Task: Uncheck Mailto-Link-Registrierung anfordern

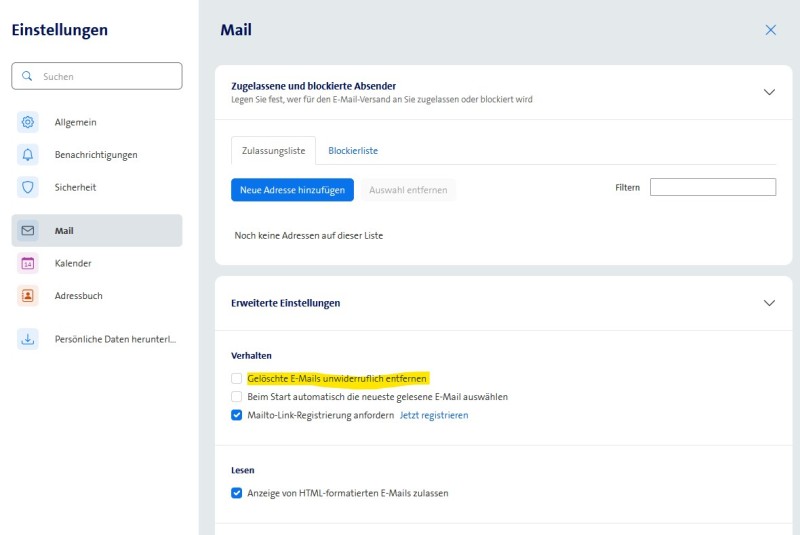Action: tap(237, 415)
